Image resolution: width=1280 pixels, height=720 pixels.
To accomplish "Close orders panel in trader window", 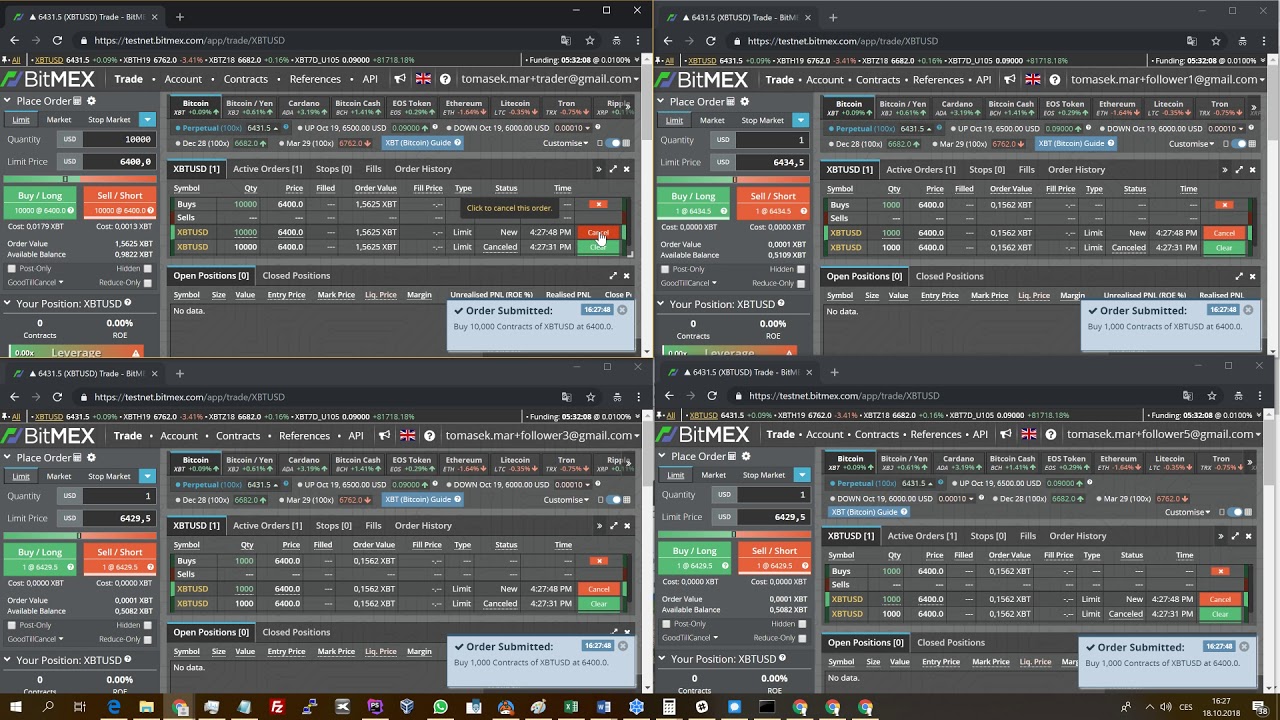I will point(627,169).
